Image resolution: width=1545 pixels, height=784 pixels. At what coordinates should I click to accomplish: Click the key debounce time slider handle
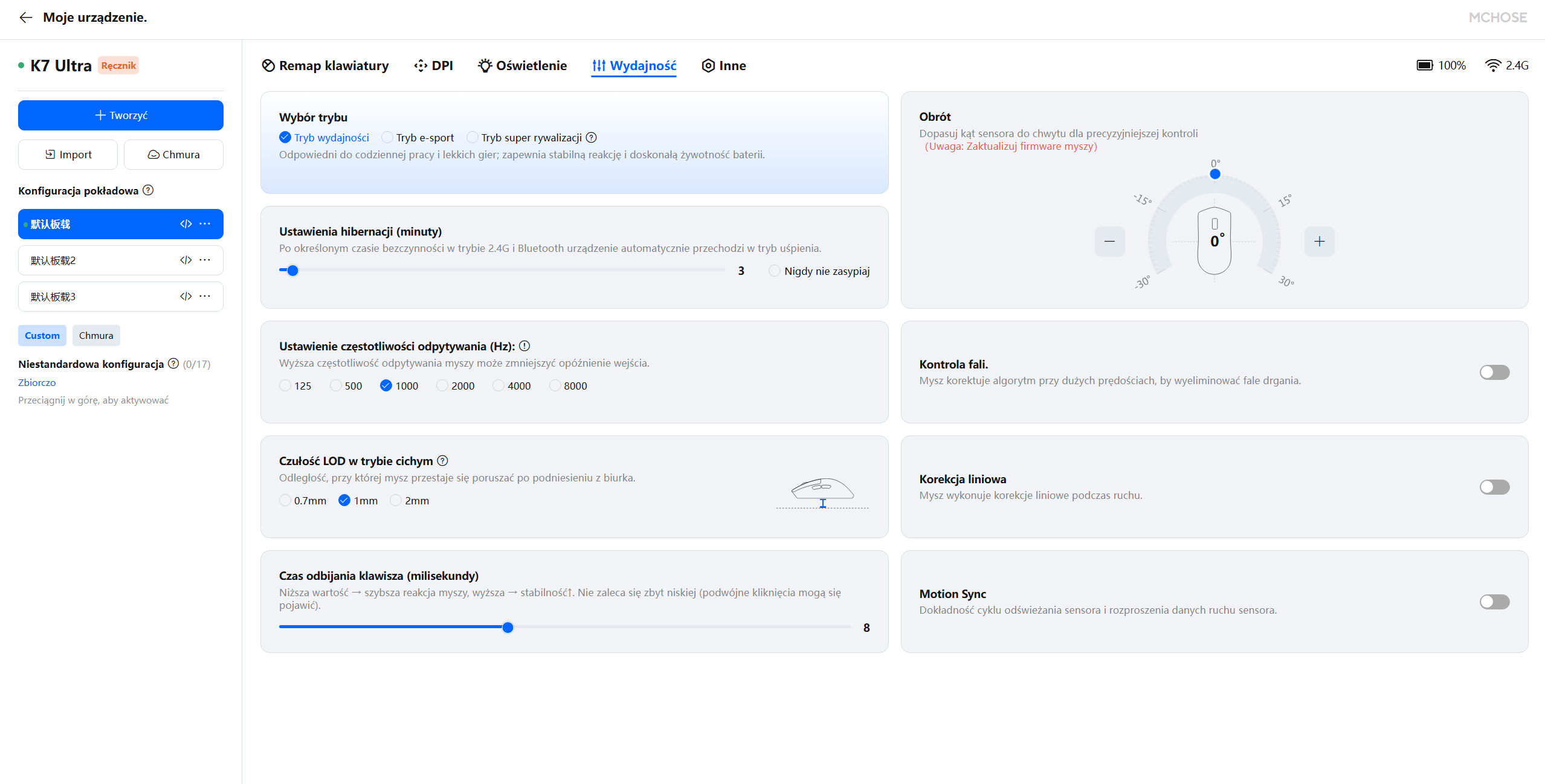(x=508, y=628)
